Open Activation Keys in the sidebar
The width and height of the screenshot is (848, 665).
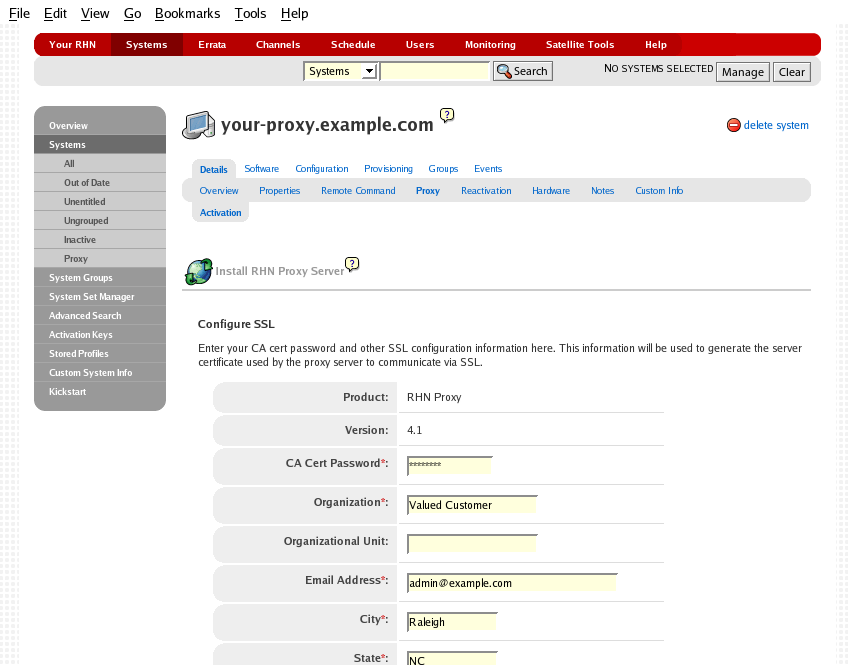point(100,335)
